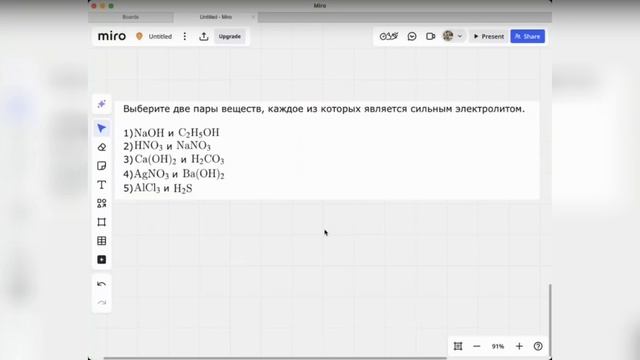The height and width of the screenshot is (360, 640).
Task: Click option 3 Ca(OH)2 и H2CO3
Action: [x=174, y=159]
